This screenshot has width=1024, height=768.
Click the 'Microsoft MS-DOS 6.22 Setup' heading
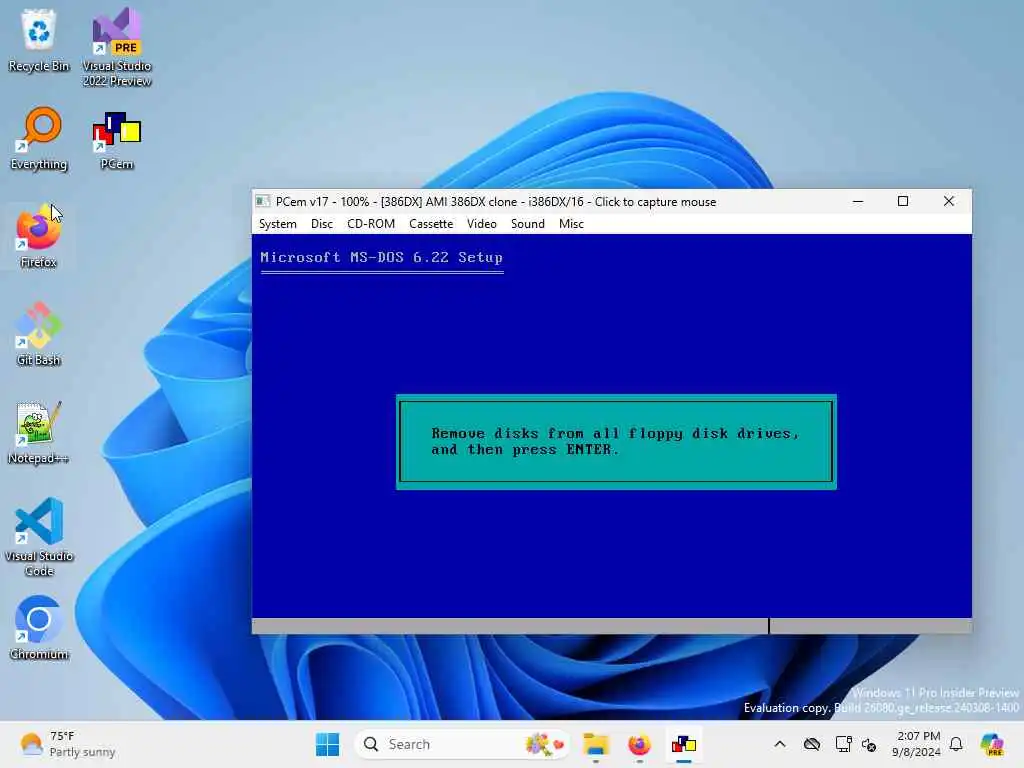click(x=381, y=257)
